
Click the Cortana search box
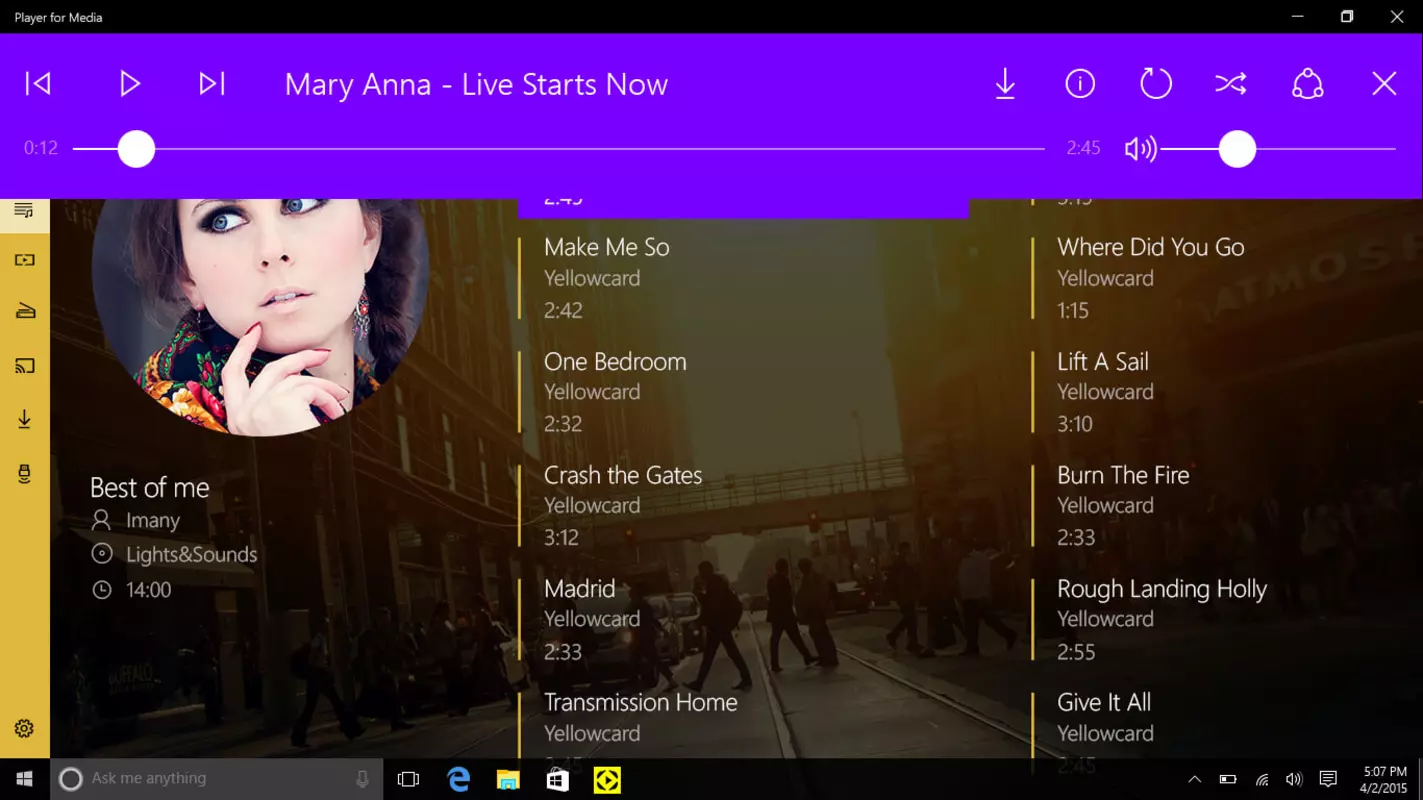pyautogui.click(x=217, y=779)
